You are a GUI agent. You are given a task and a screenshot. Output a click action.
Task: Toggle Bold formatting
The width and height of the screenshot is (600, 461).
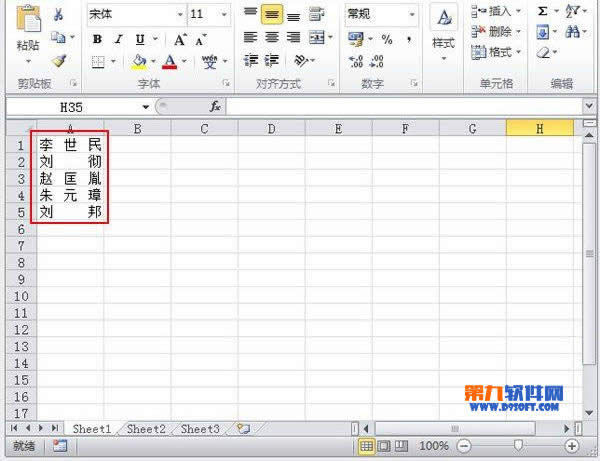click(97, 39)
